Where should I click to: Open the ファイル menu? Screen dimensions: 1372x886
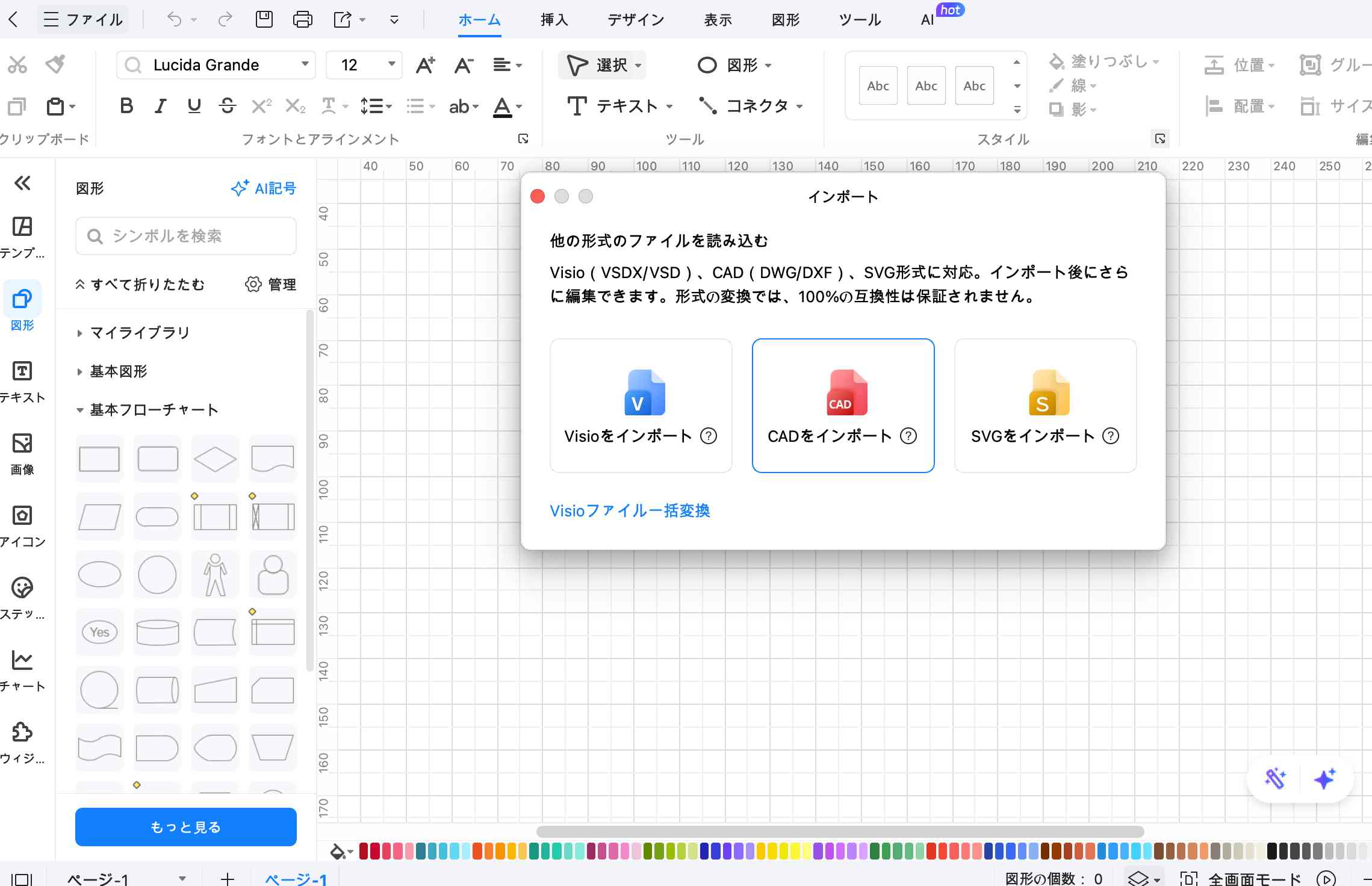pyautogui.click(x=83, y=20)
